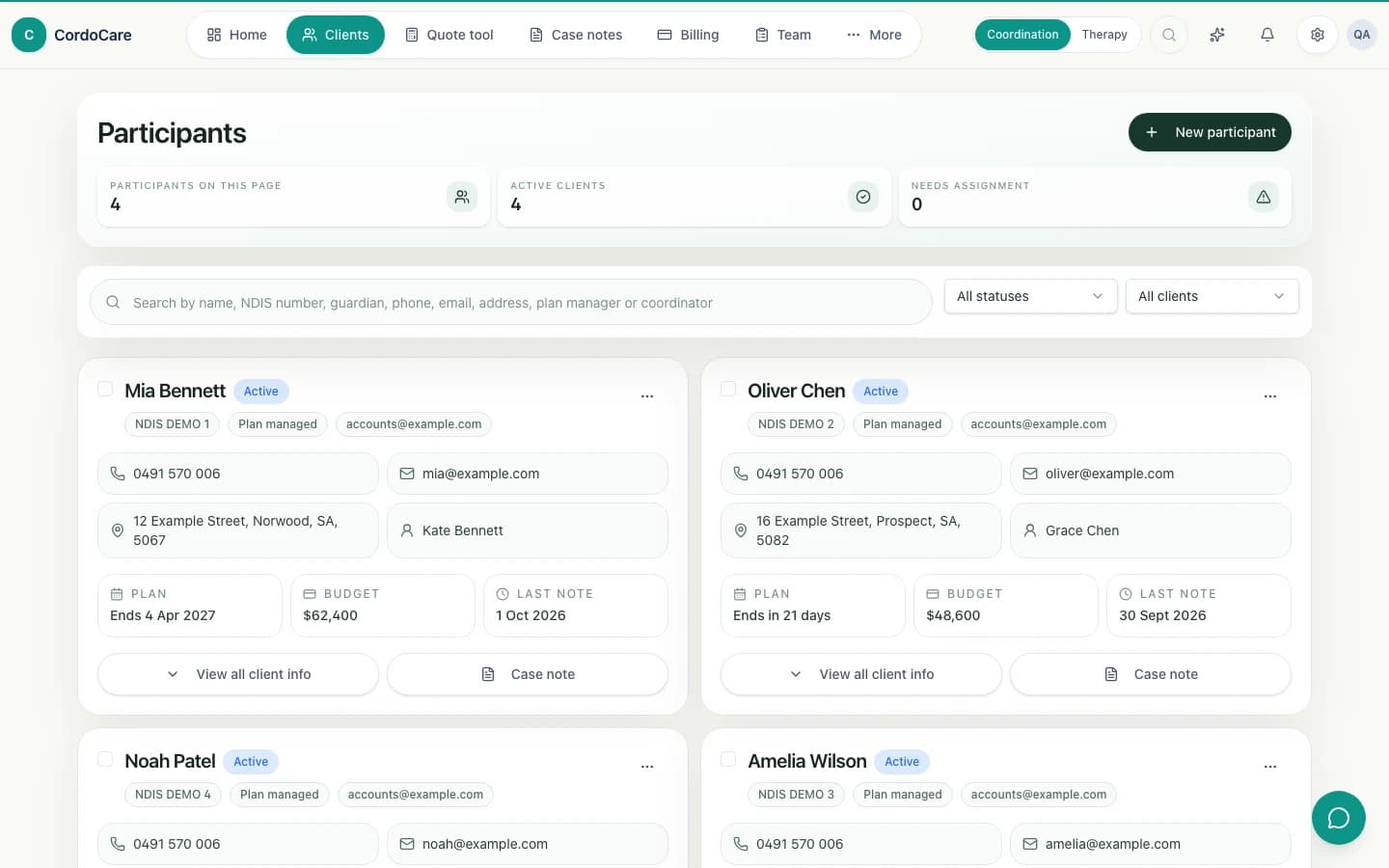
Task: Expand View all client info for Mia Bennett
Action: (238, 674)
